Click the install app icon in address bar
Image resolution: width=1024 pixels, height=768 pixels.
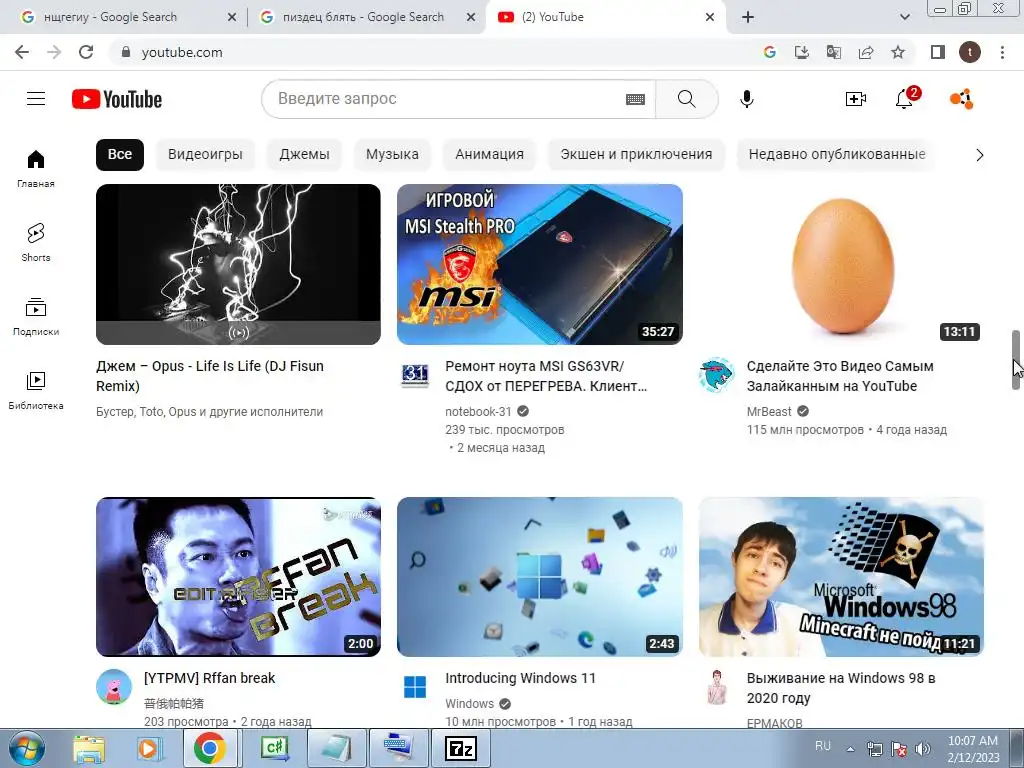[802, 52]
